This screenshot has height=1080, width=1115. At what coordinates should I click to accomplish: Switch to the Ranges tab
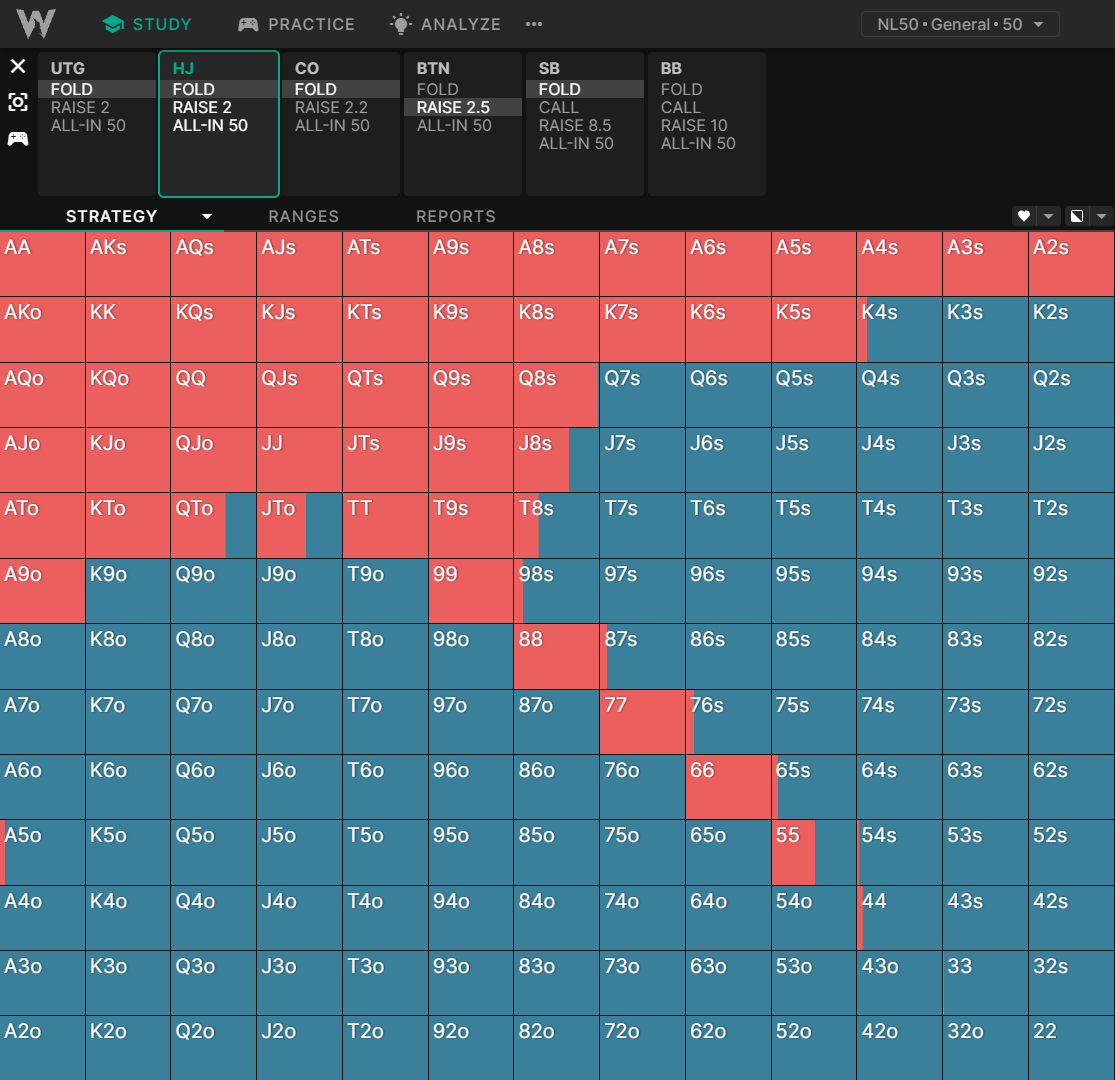tap(303, 216)
